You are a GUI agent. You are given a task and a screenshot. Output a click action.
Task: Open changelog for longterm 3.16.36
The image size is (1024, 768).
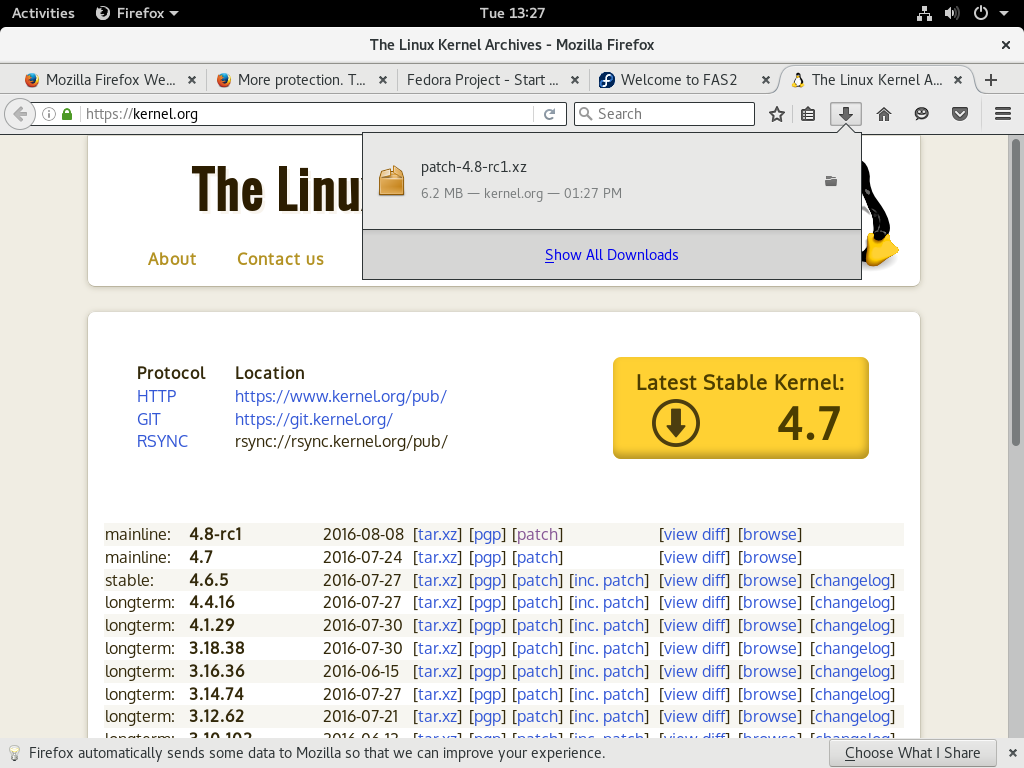point(852,671)
